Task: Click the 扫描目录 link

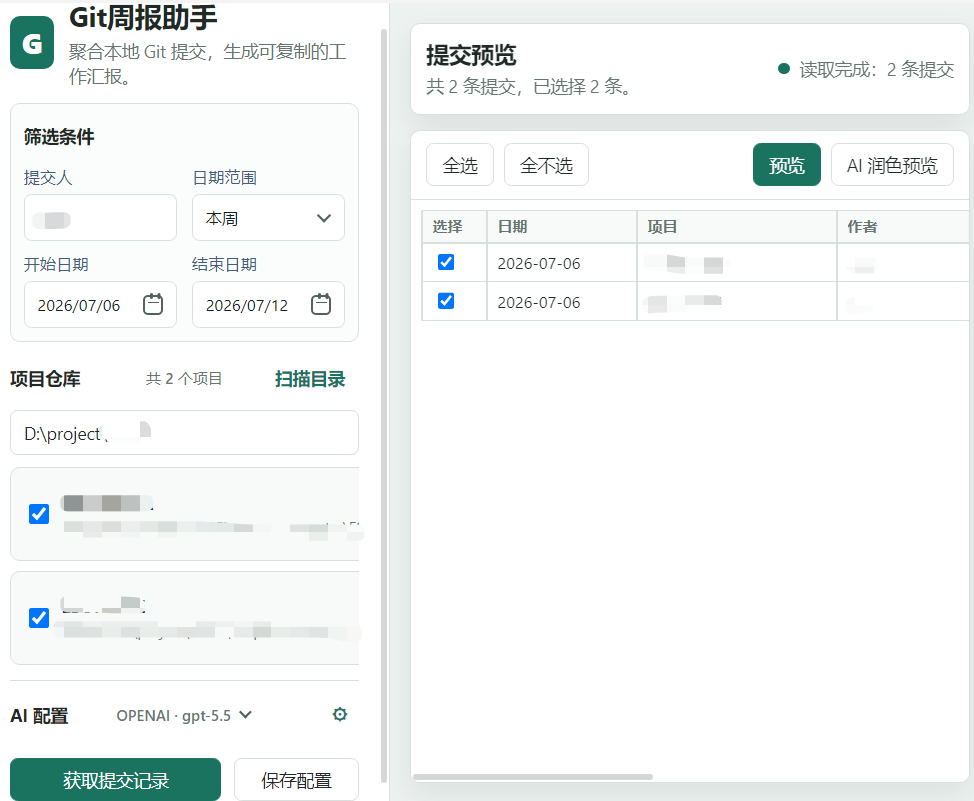Action: 310,379
